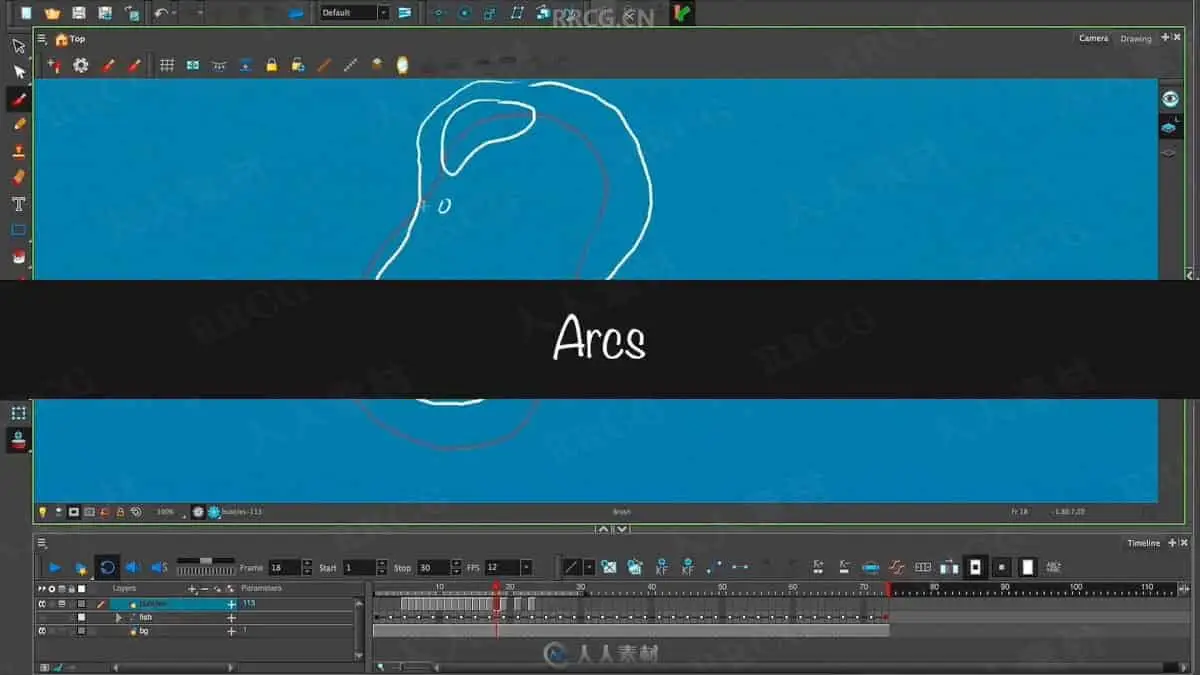Open a scene using the folder icon
Screen dimensions: 1200x675
[52, 13]
